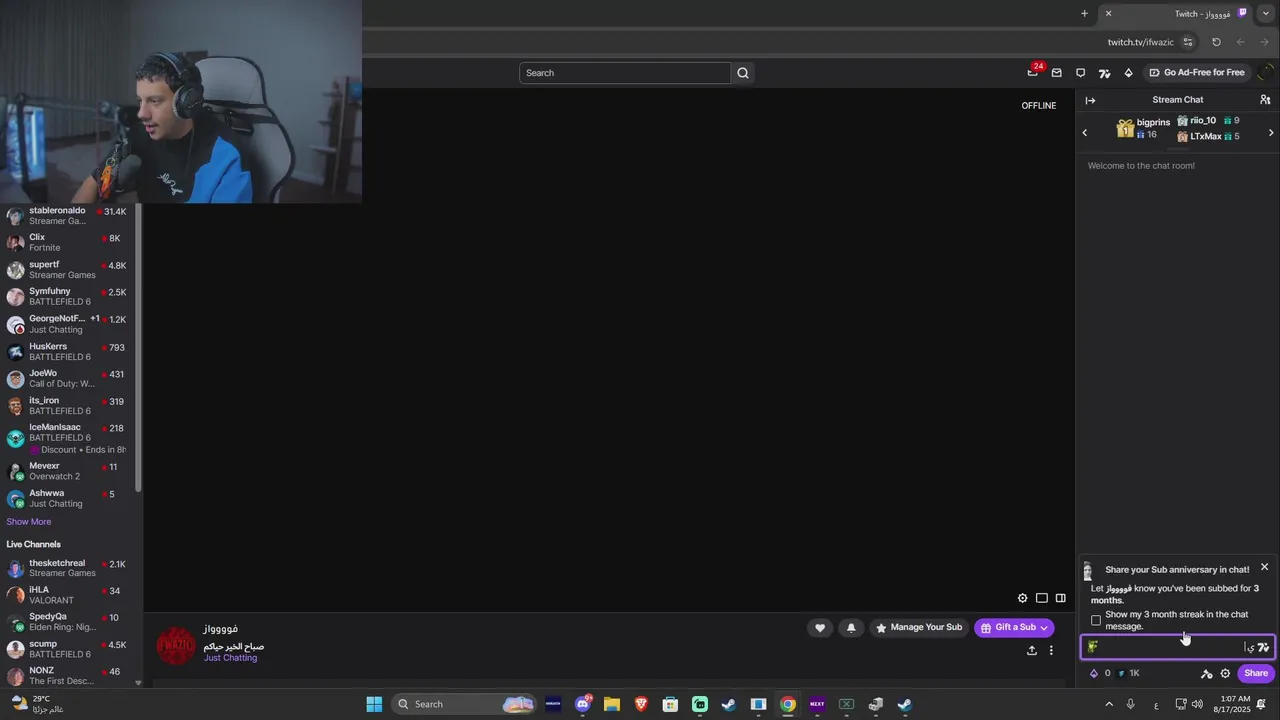The image size is (1280, 720).
Task: Open Brave browser from taskbar
Action: 641,704
